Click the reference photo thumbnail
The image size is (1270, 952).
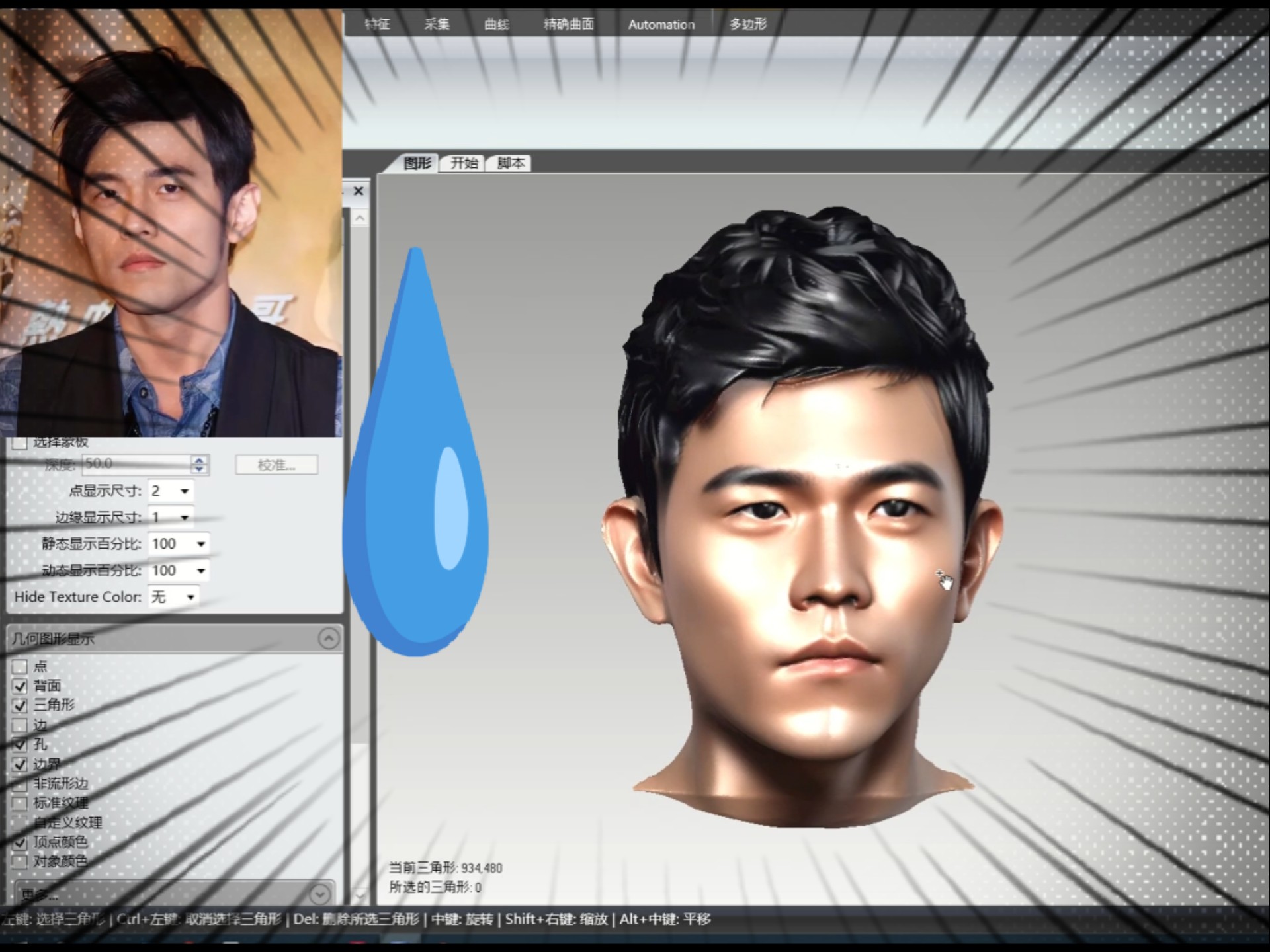pyautogui.click(x=171, y=221)
